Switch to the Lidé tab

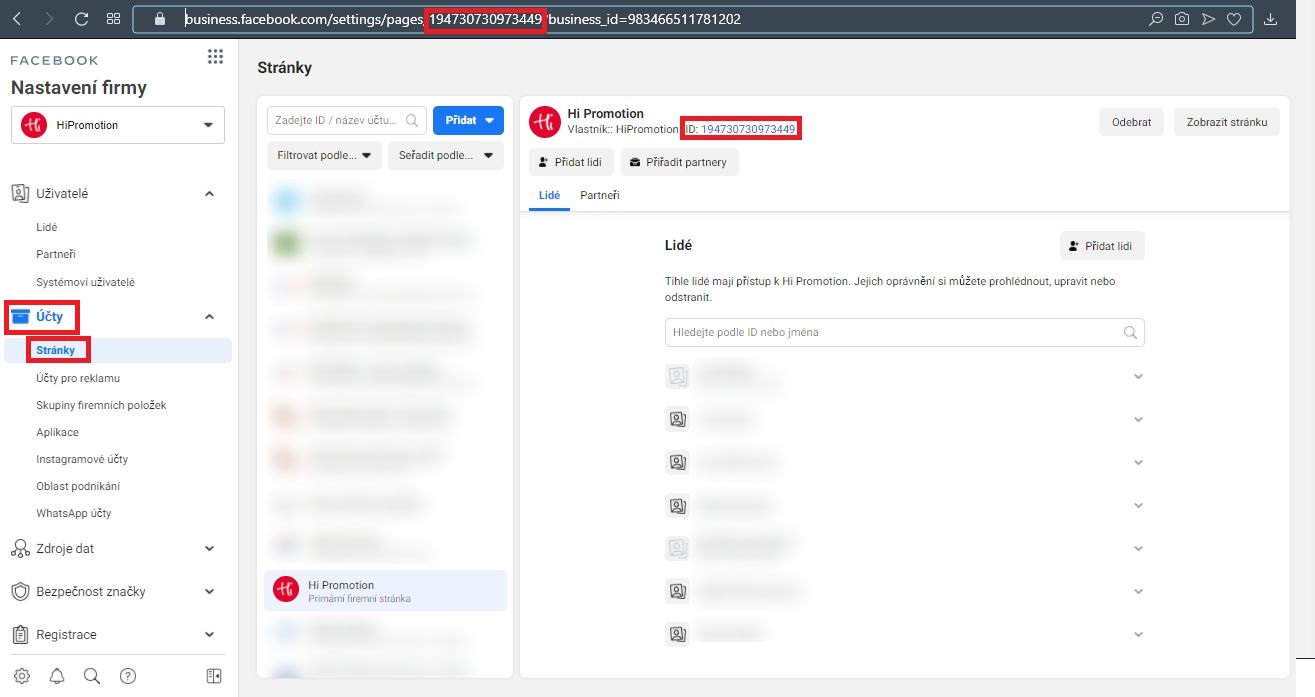point(549,195)
